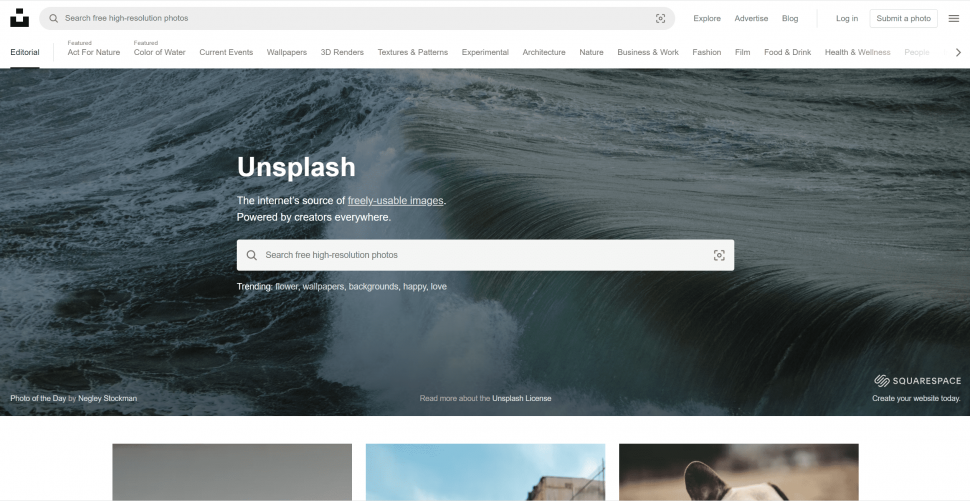Viewport: 970px width, 501px height.
Task: Open the hamburger menu icon
Action: click(x=953, y=19)
